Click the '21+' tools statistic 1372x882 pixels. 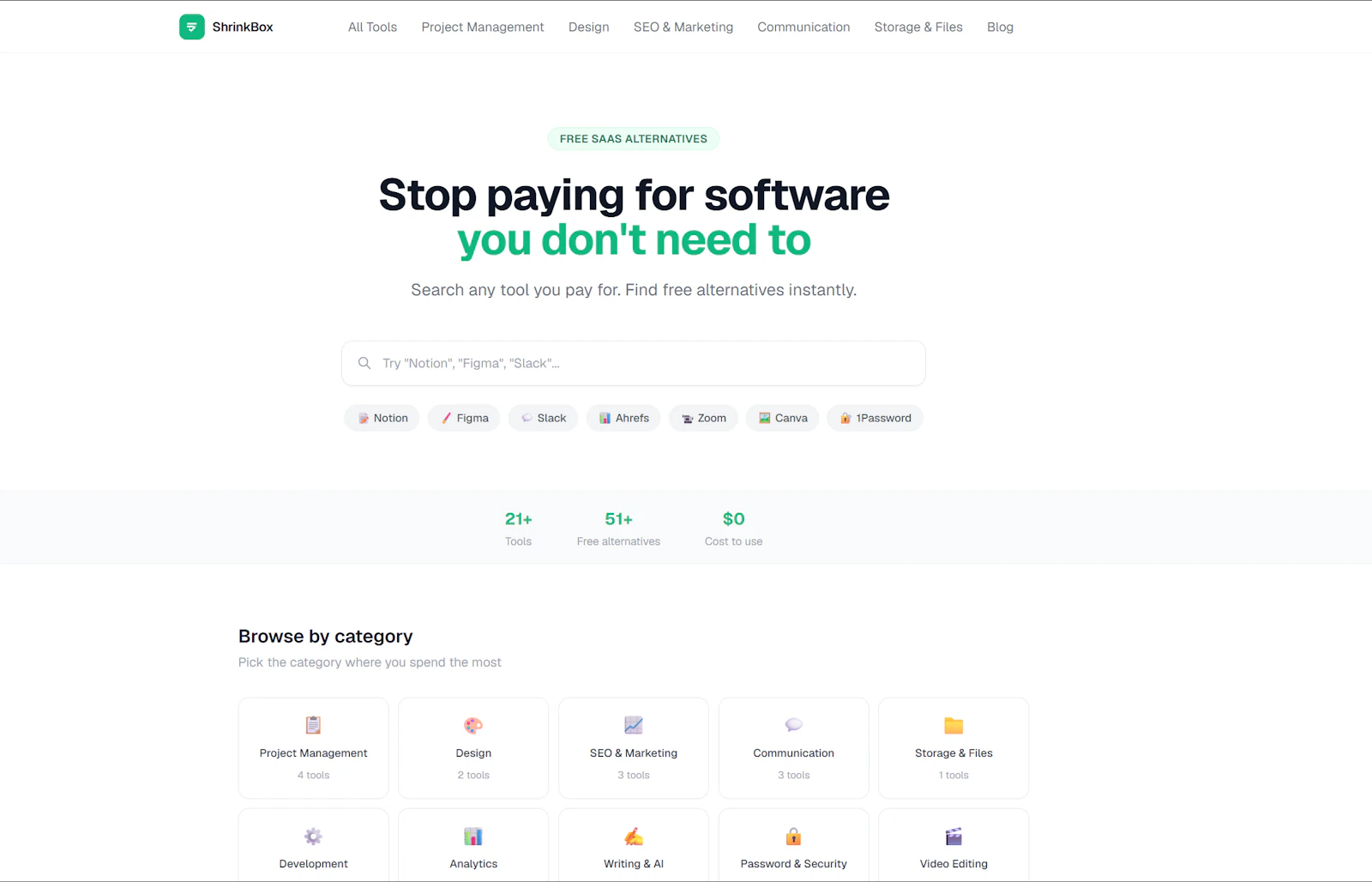click(518, 519)
